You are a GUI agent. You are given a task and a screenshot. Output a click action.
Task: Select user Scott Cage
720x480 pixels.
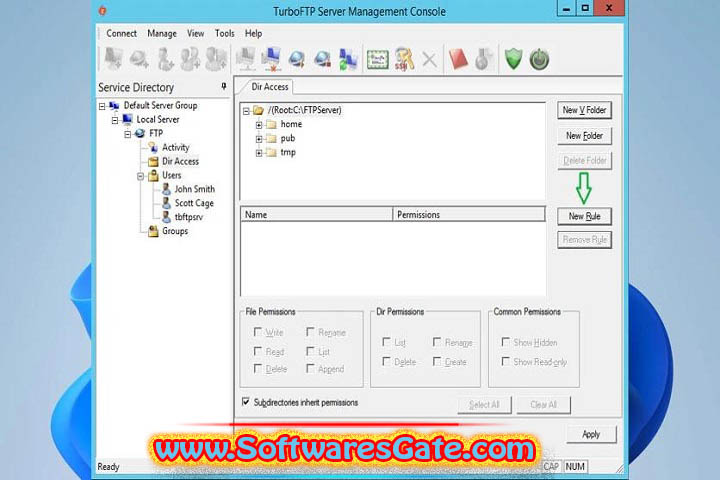[x=194, y=203]
